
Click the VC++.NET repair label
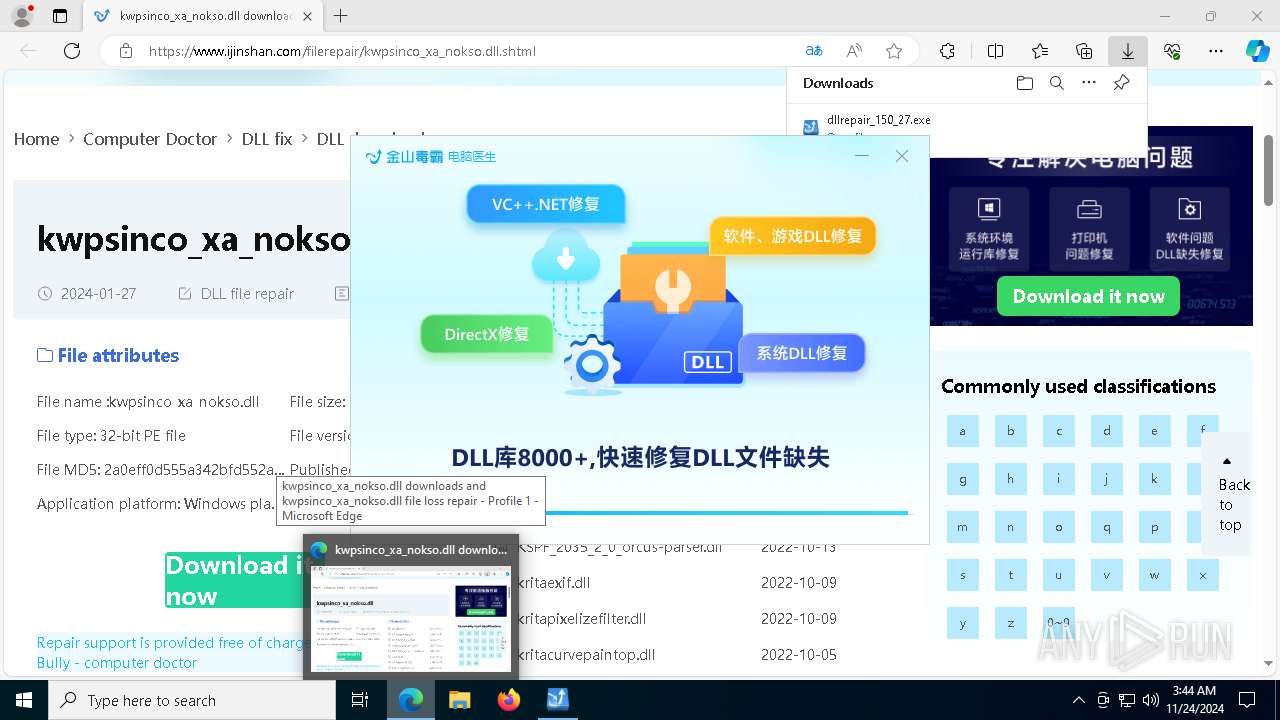546,204
